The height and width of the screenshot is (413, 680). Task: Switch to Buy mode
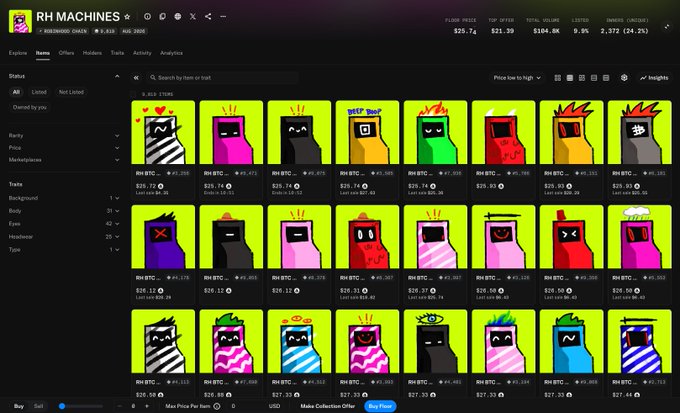19,406
